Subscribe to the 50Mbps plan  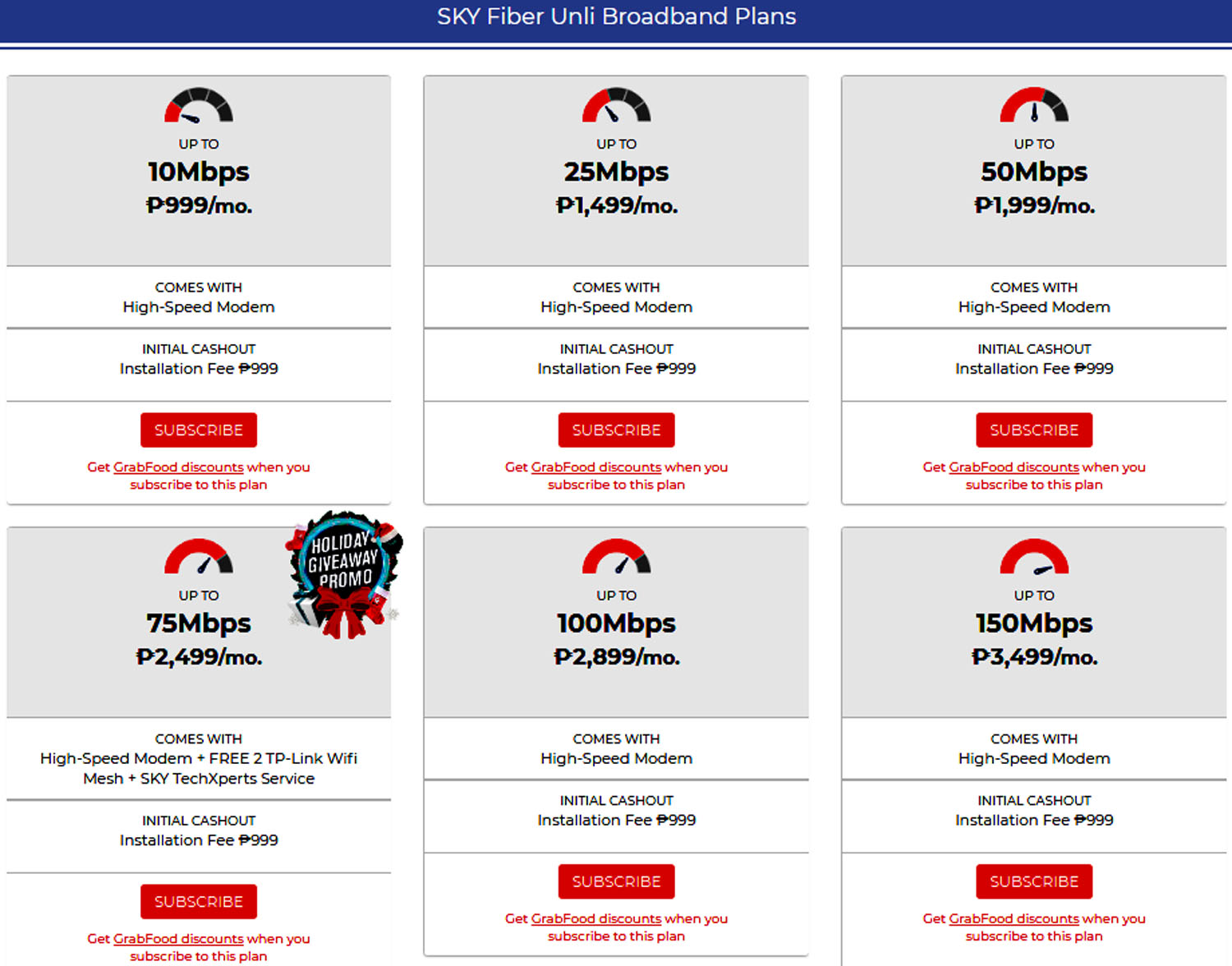coord(1033,430)
